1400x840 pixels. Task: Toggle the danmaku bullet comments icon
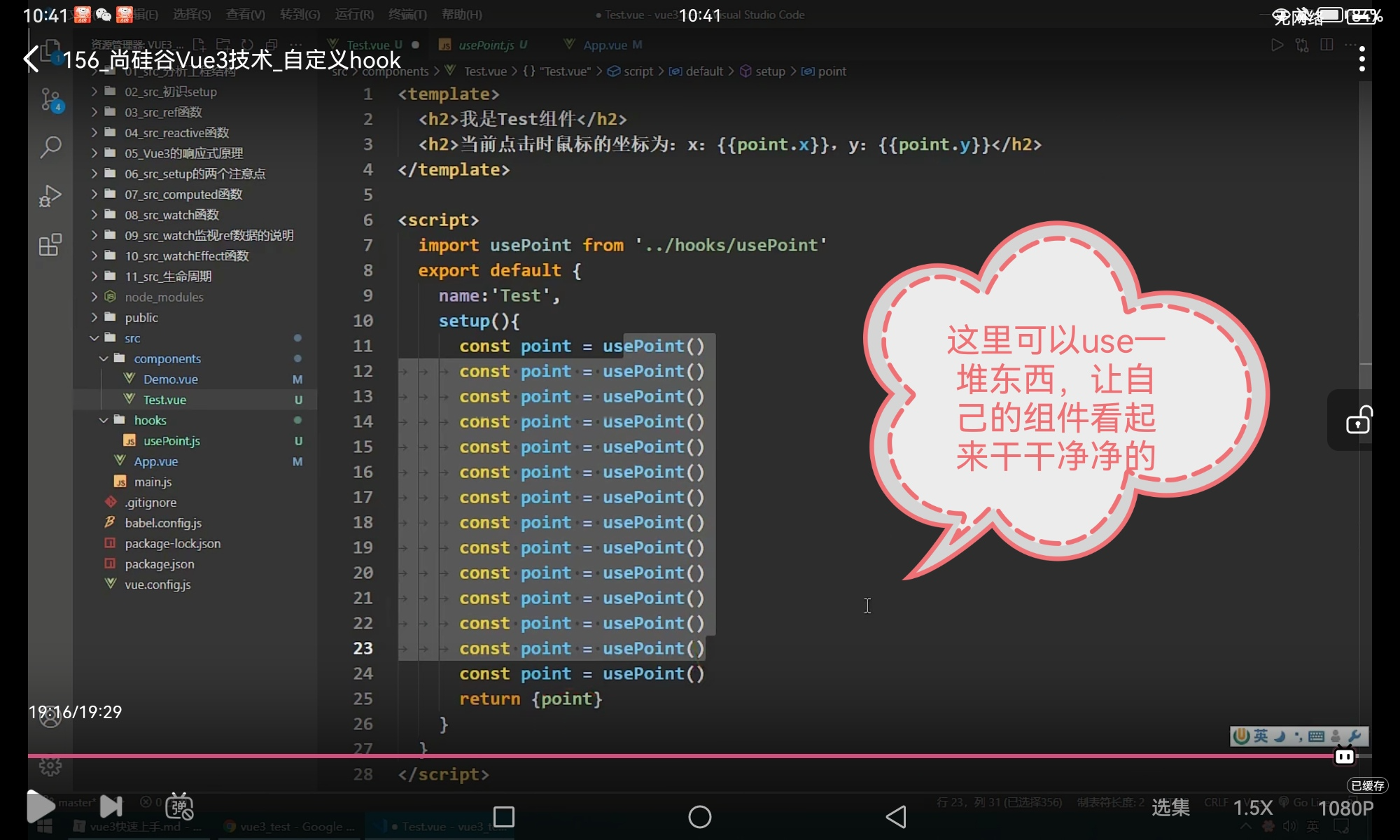tap(179, 807)
